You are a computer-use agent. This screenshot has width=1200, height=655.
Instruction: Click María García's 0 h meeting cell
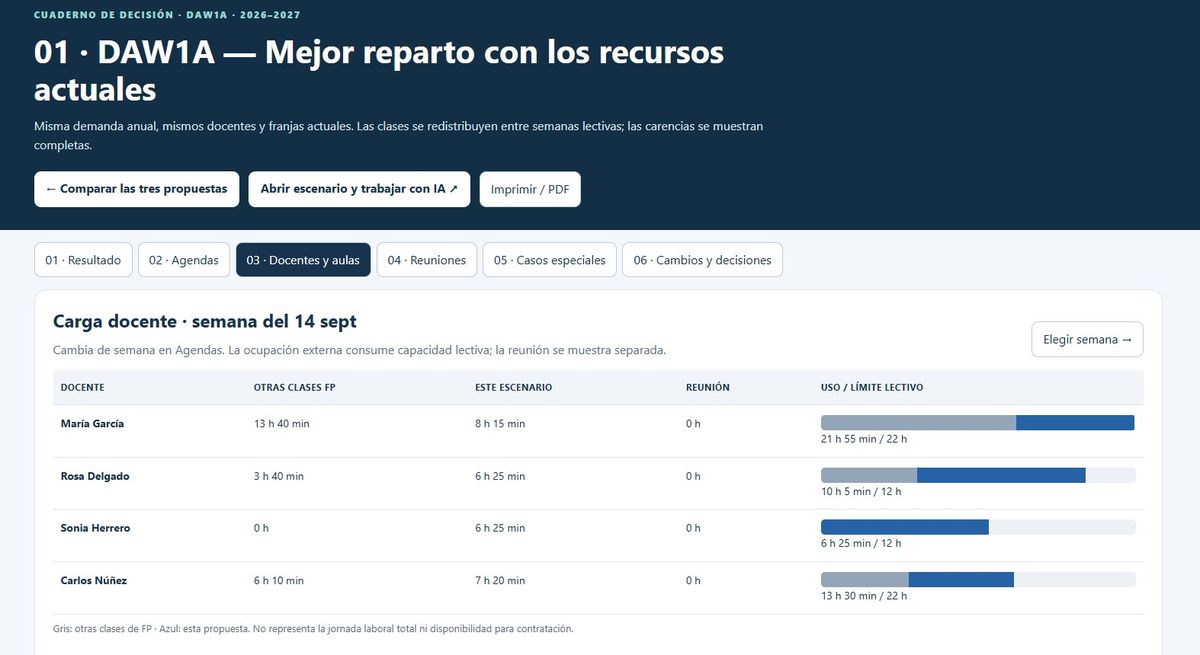693,424
